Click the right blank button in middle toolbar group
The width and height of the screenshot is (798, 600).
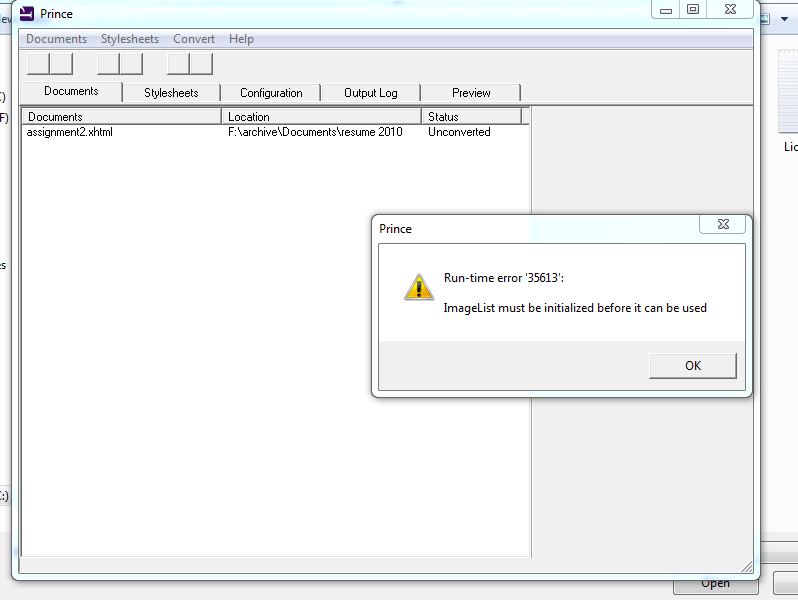click(131, 64)
